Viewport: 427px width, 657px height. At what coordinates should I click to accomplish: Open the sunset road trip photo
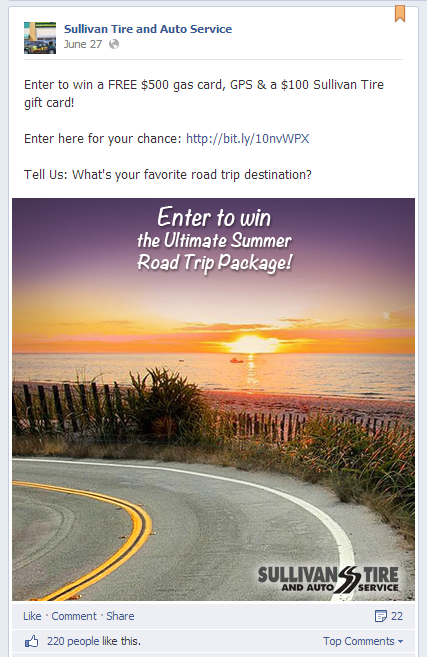pos(213,399)
